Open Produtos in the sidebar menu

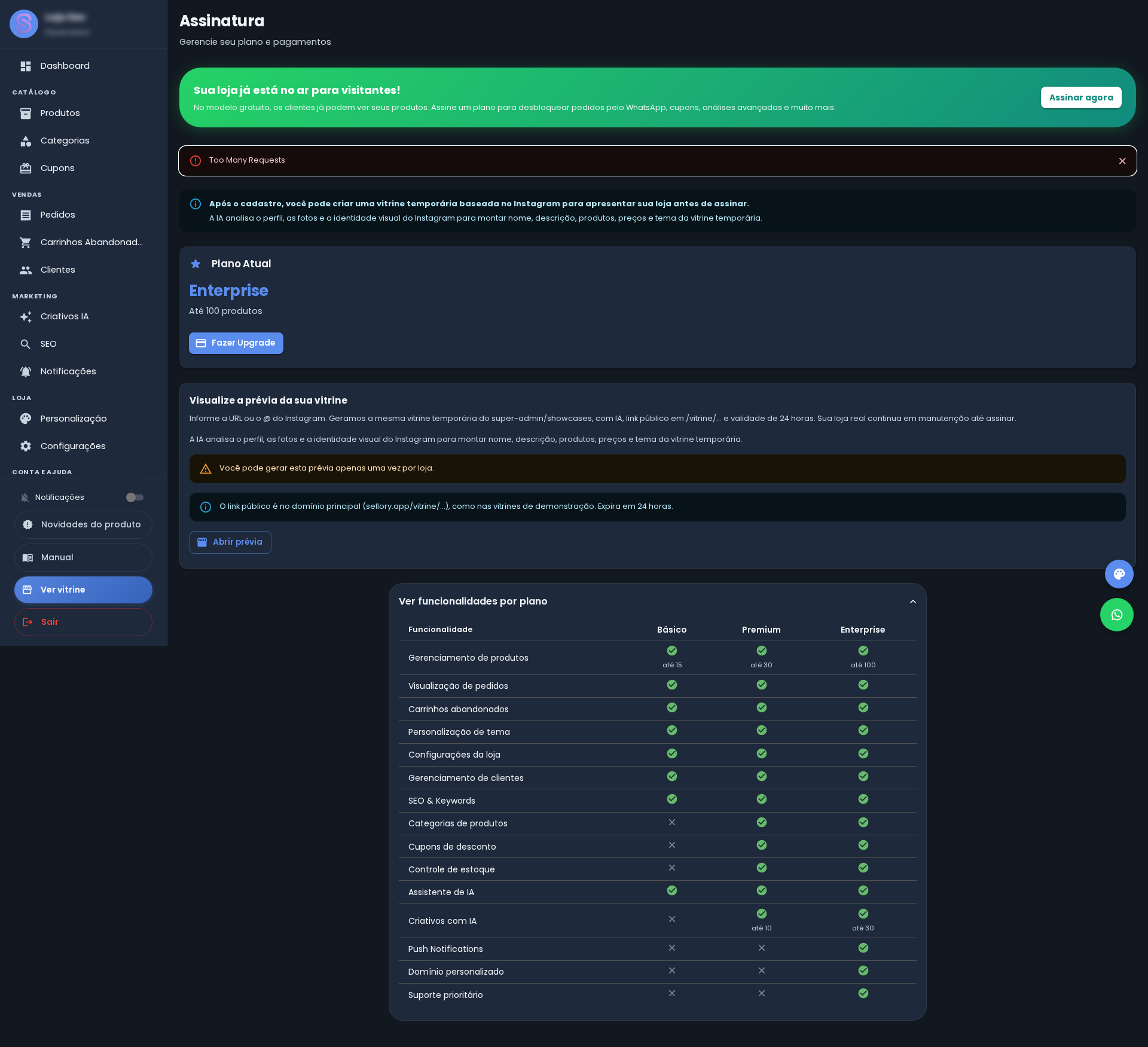coord(83,114)
